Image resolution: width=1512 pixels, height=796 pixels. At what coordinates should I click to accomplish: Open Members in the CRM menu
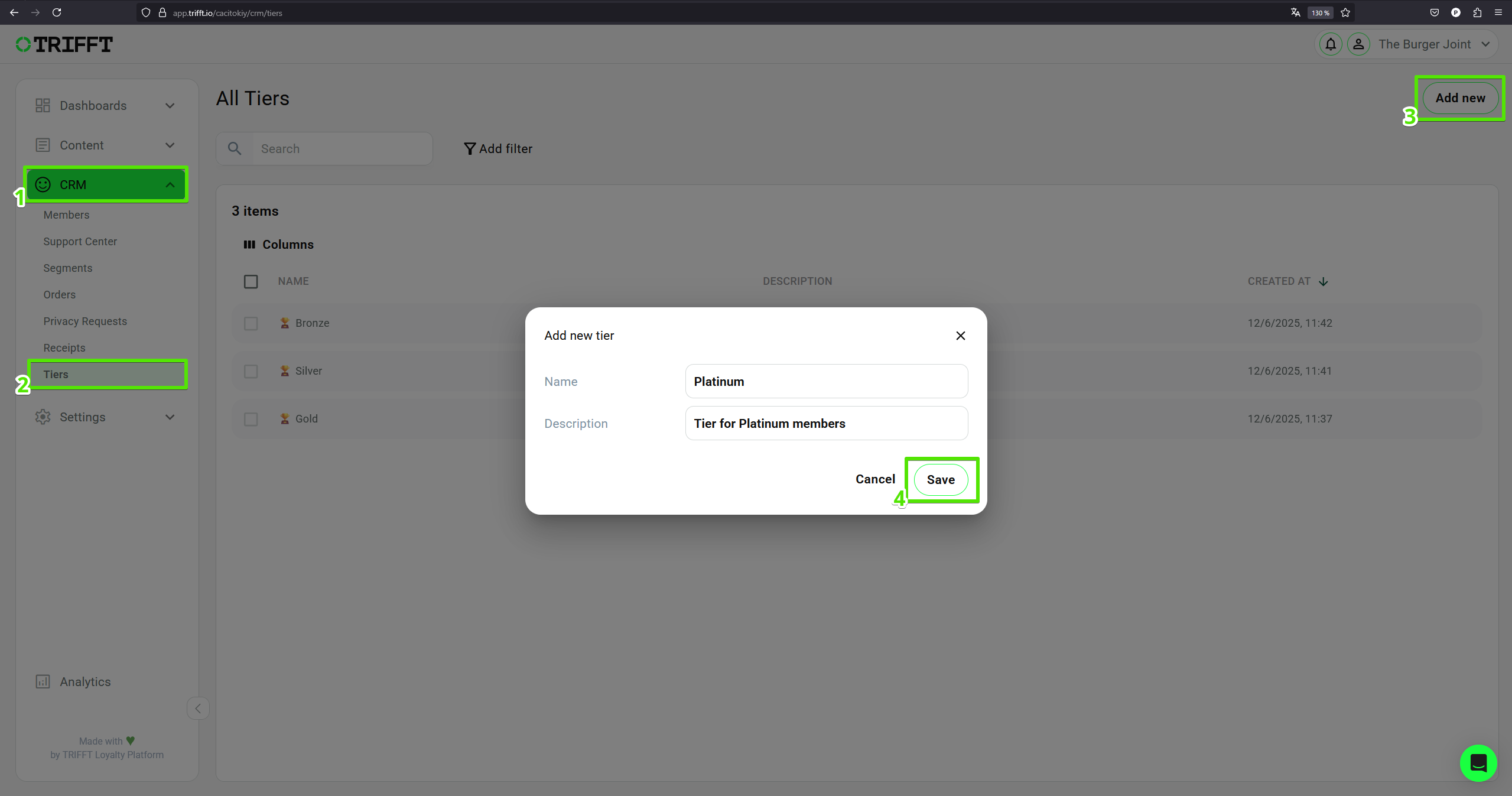[x=66, y=215]
